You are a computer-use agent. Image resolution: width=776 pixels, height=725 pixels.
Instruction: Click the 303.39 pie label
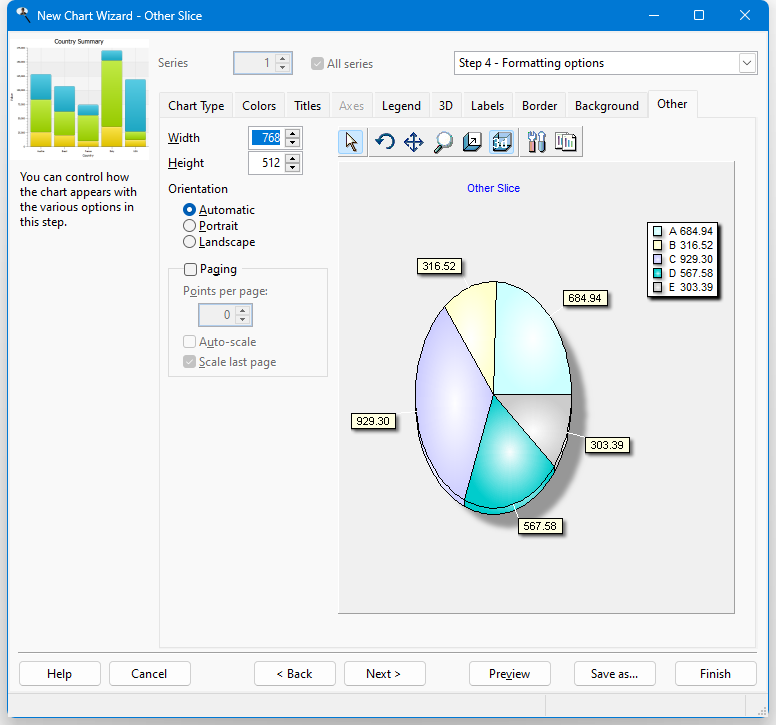click(x=607, y=445)
